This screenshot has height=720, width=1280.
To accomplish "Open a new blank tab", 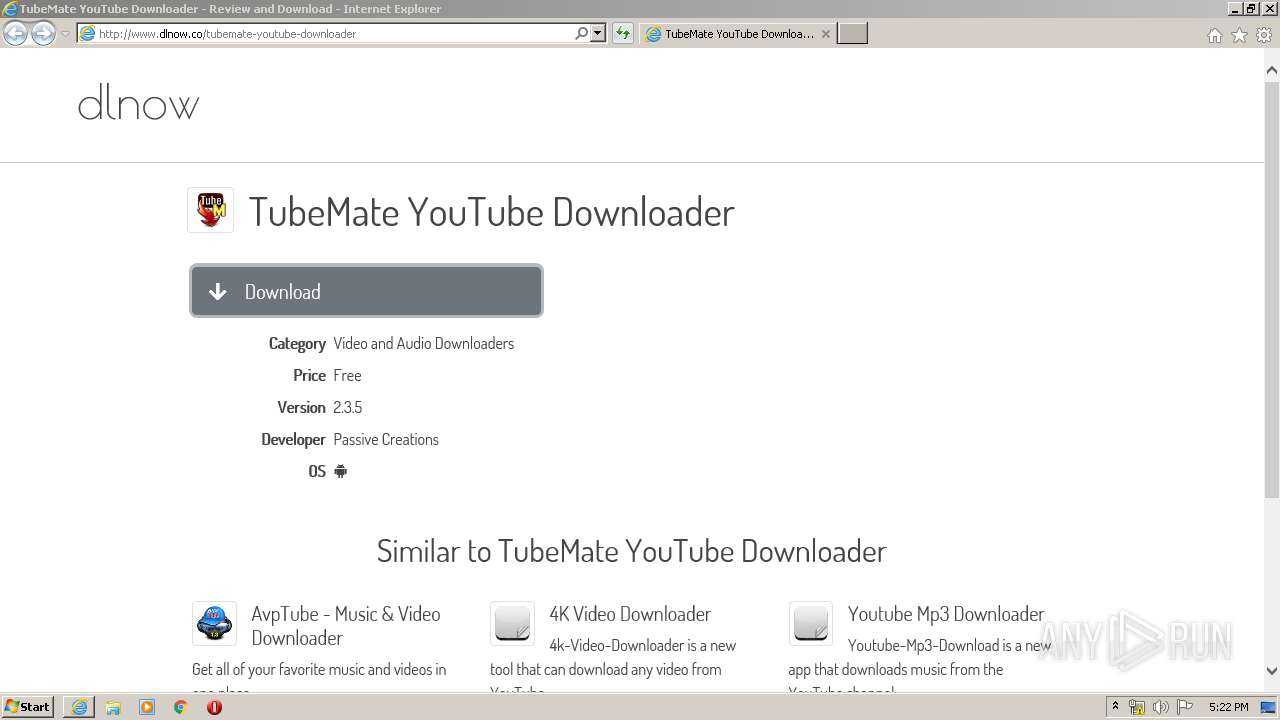I will click(852, 33).
